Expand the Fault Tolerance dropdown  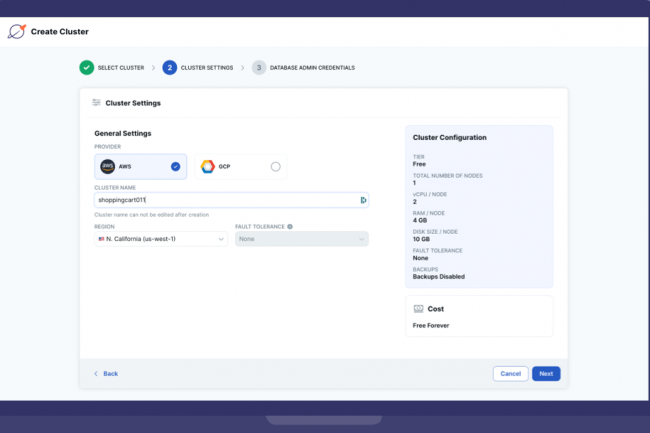point(301,239)
